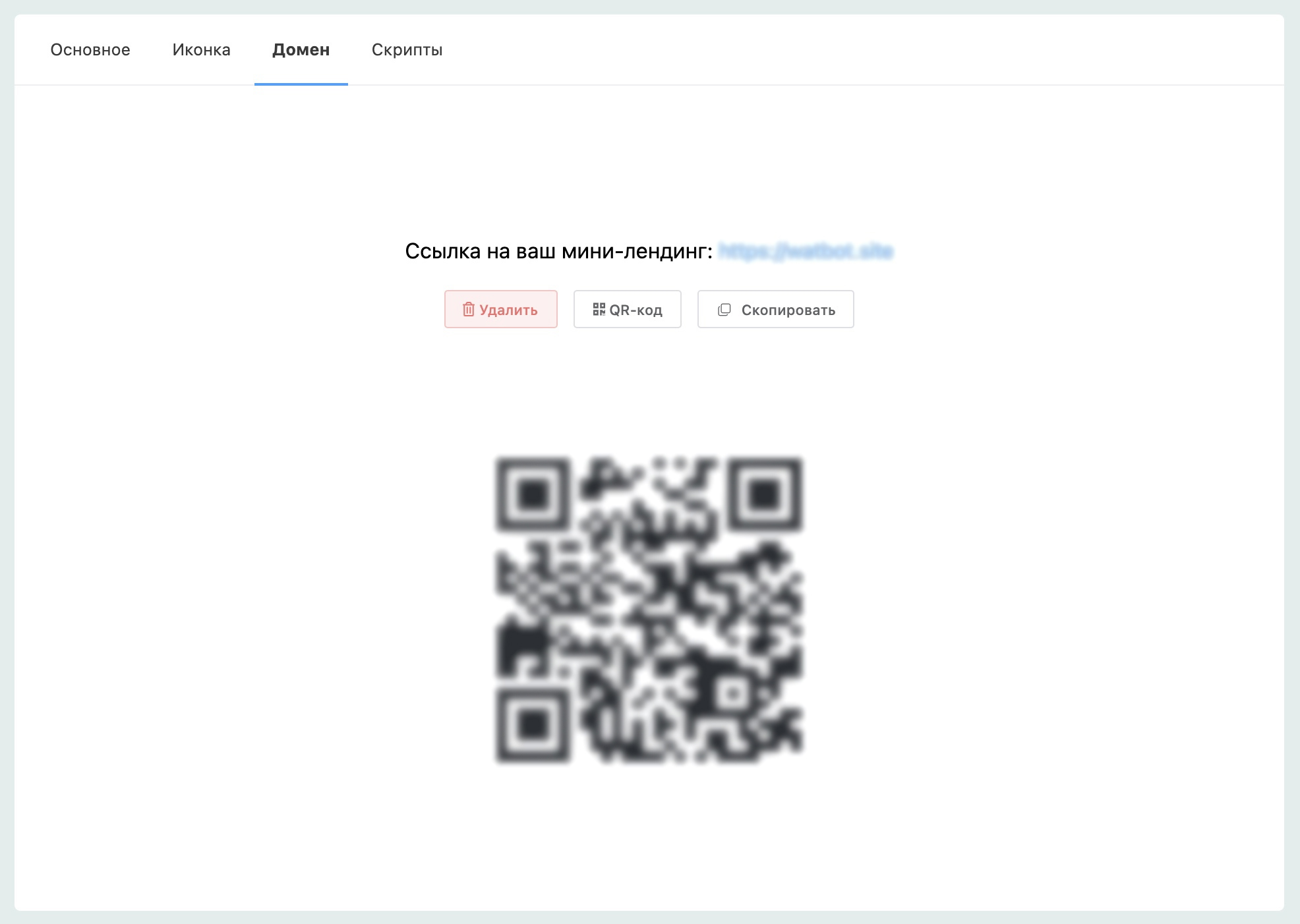1300x924 pixels.
Task: Click the blurred QR code image
Action: pyautogui.click(x=649, y=610)
